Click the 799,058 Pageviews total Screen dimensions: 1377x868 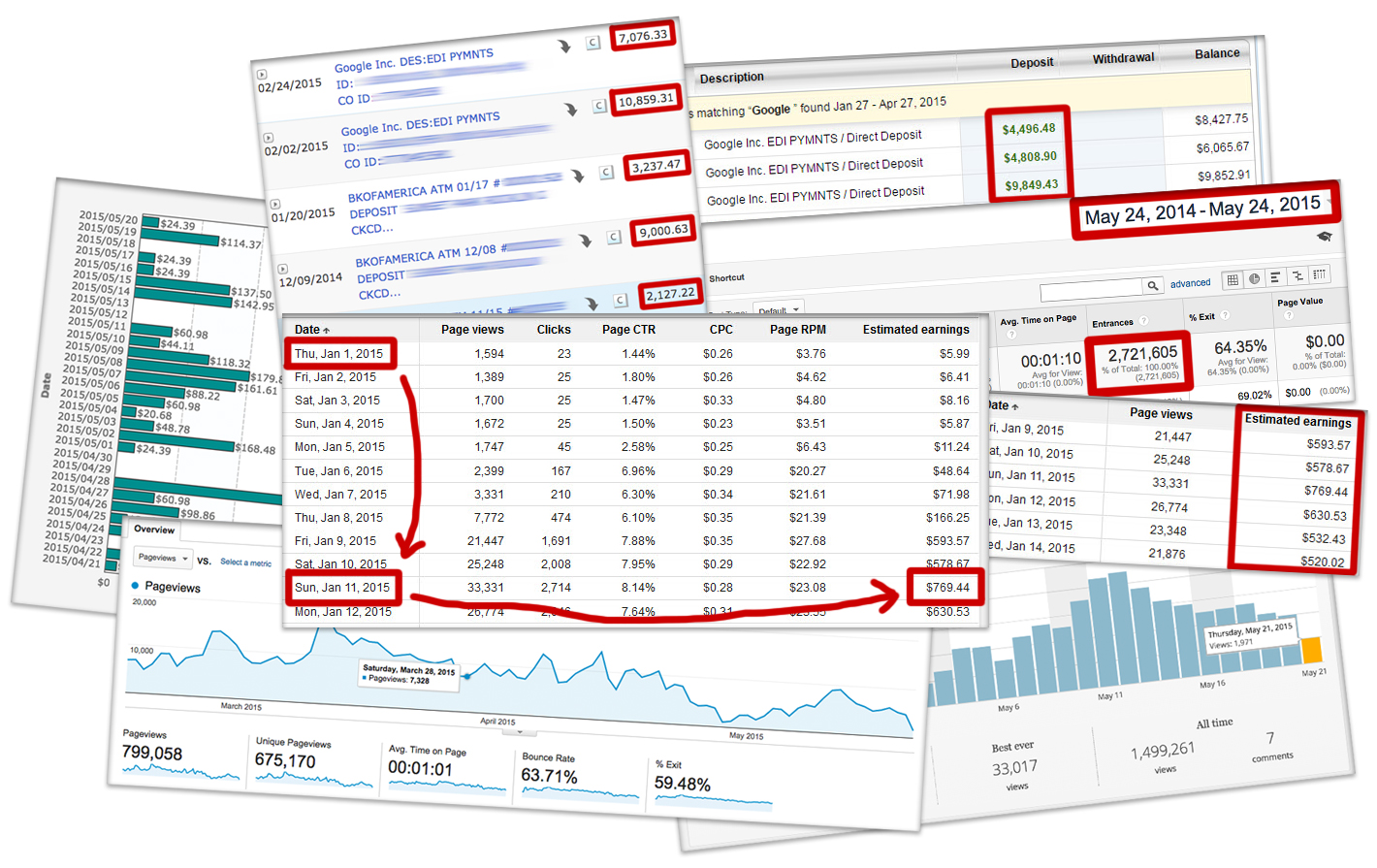pyautogui.click(x=152, y=754)
